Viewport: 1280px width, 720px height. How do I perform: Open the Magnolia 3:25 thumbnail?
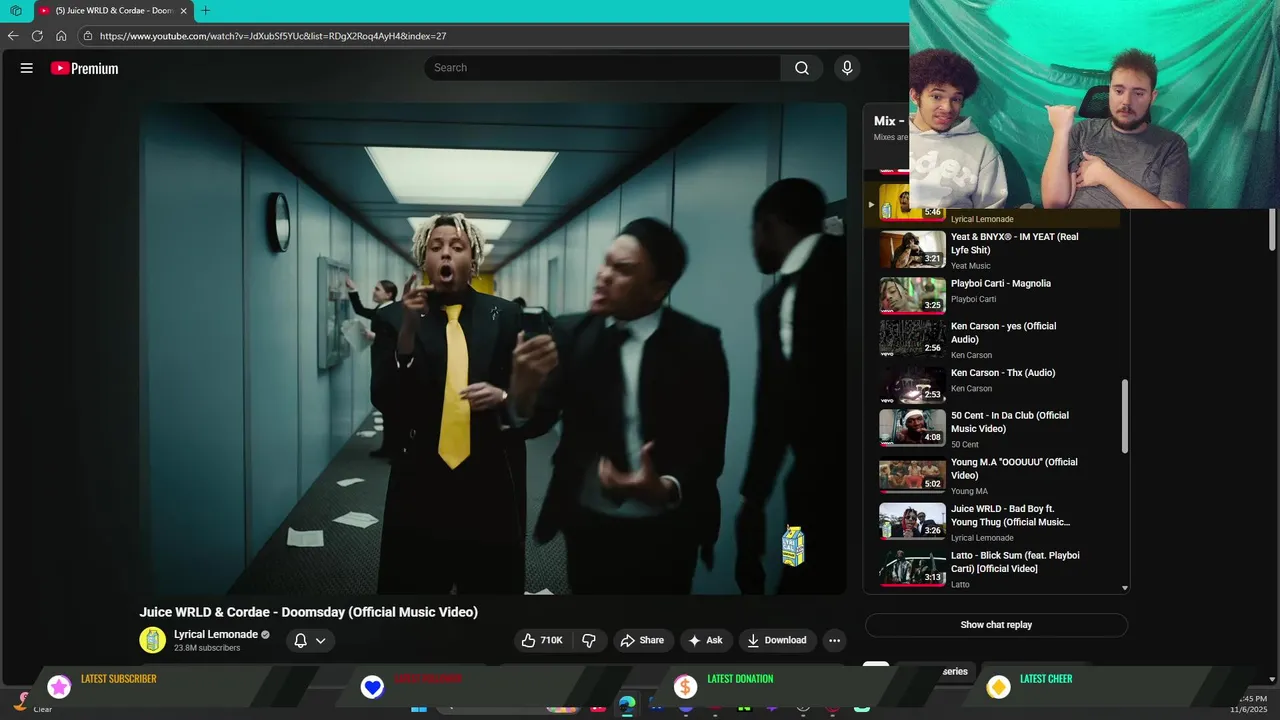click(x=912, y=295)
